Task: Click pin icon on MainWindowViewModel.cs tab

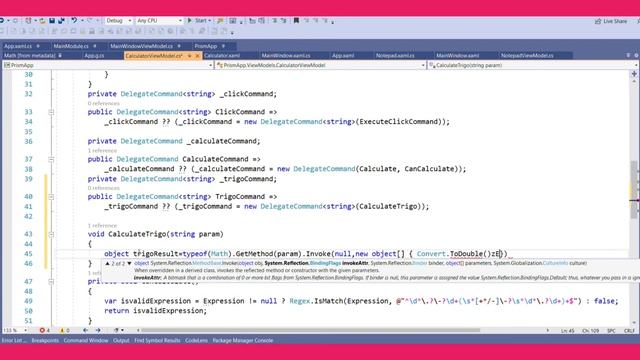Action: tap(179, 46)
